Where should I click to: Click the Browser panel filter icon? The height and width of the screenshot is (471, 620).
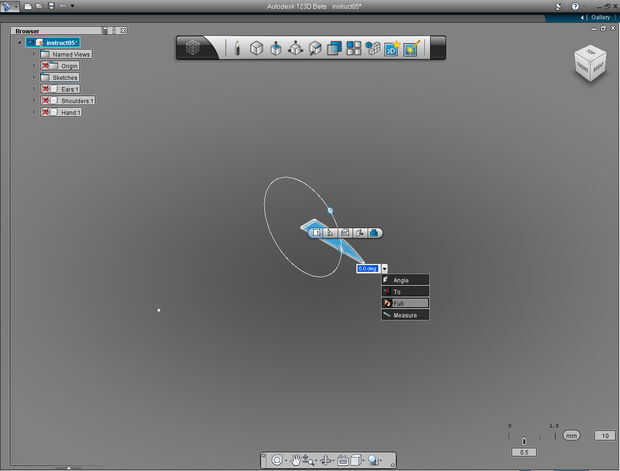[x=105, y=30]
